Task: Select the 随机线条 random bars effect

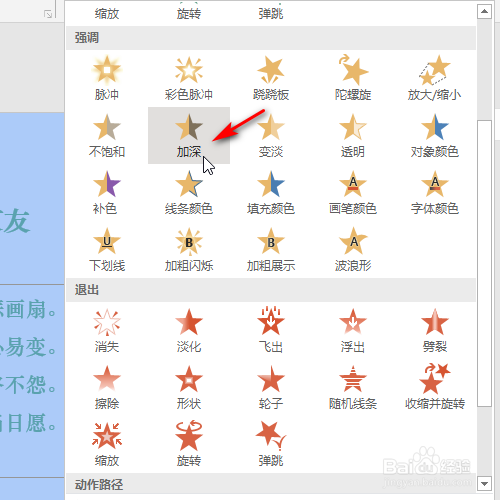Action: coord(353,388)
